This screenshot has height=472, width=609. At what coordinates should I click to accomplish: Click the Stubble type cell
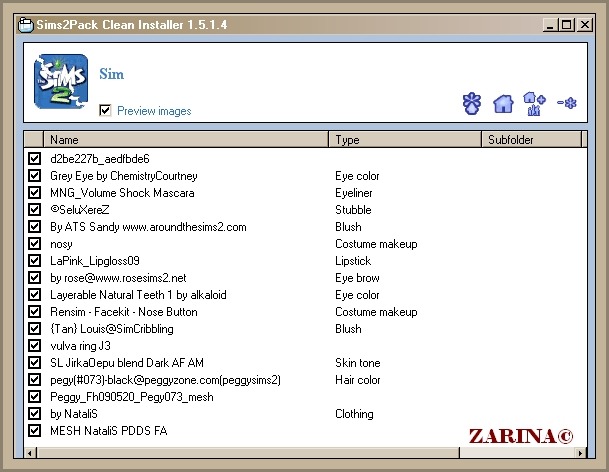[353, 210]
